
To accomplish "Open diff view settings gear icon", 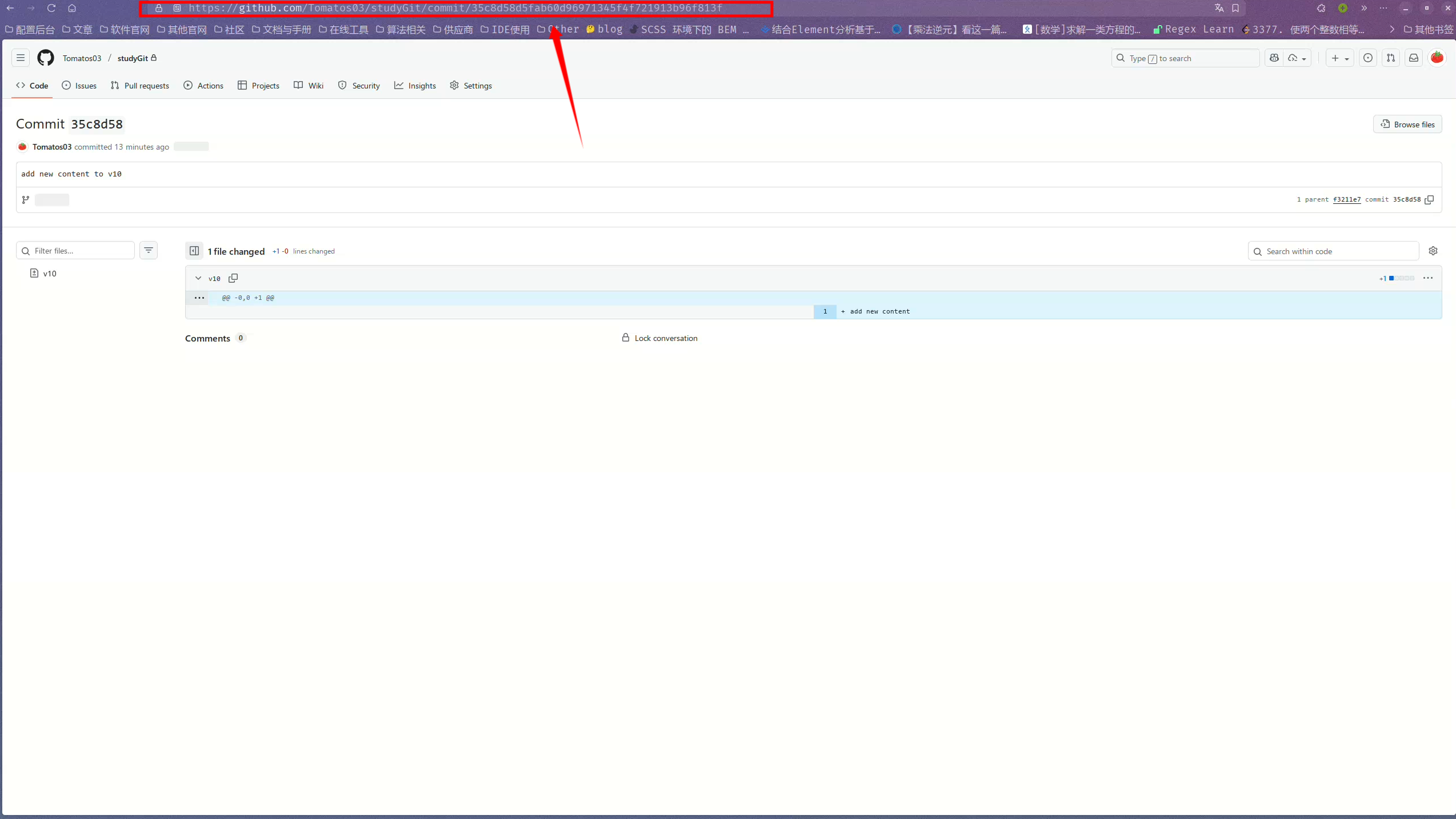I will [1433, 251].
